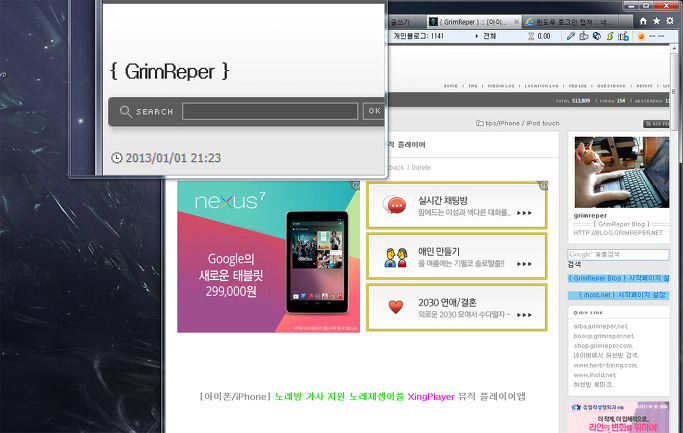This screenshot has height=433, width=683.
Task: Select the eyedropper toolbar icon
Action: click(x=571, y=36)
